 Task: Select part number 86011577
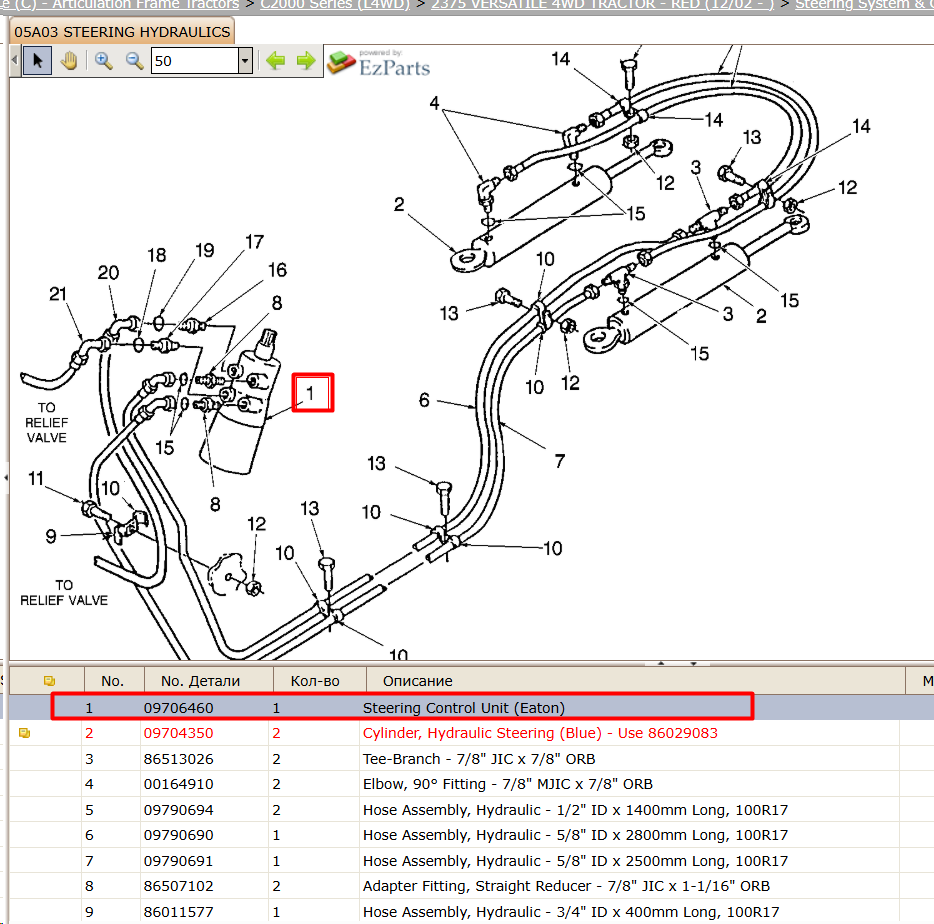click(178, 912)
